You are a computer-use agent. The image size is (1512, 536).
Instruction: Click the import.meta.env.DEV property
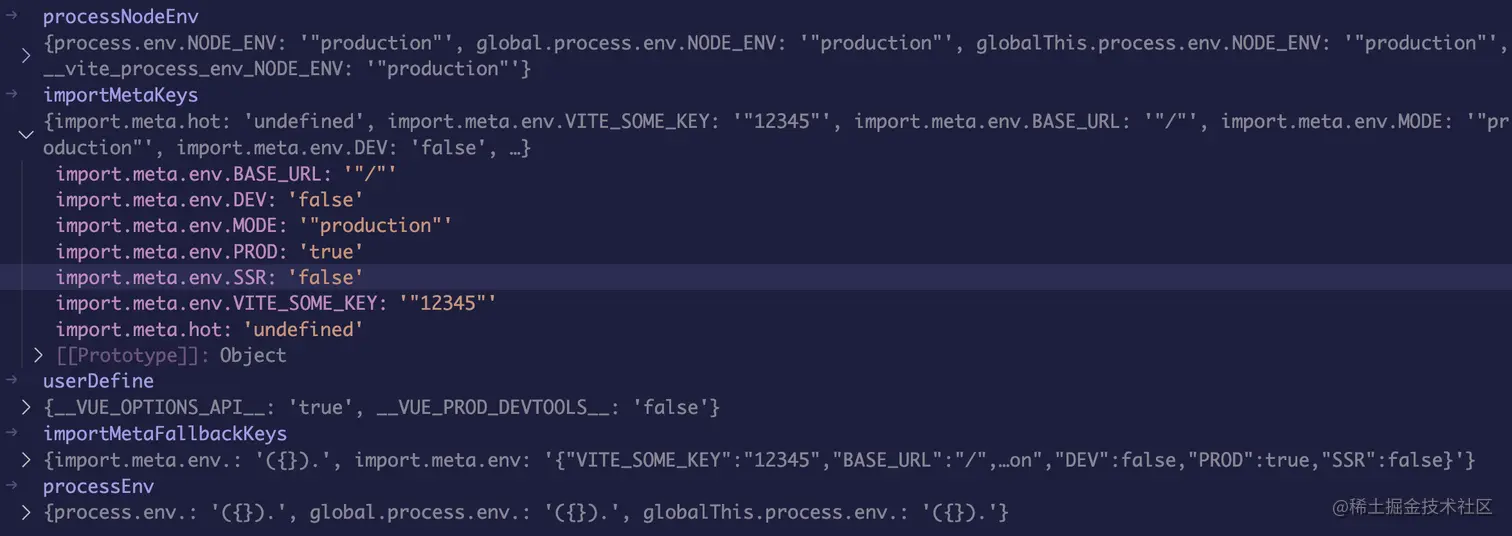pyautogui.click(x=210, y=199)
